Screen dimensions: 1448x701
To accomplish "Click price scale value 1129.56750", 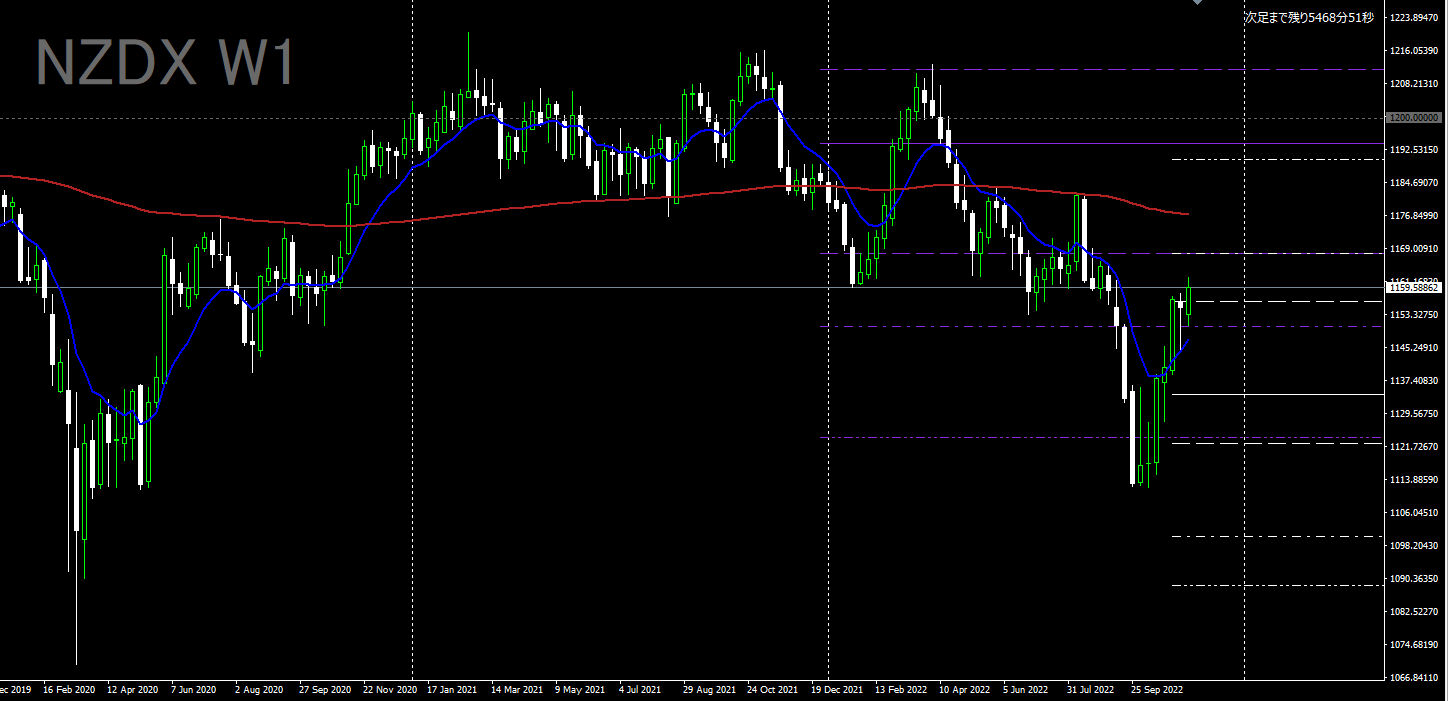I will 1414,414.
